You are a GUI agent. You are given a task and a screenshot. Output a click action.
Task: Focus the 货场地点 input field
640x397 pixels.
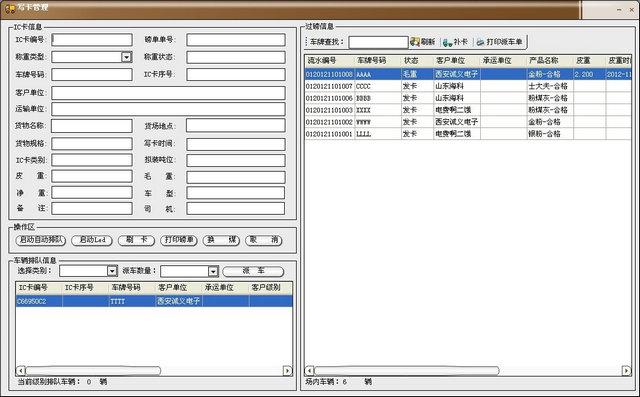click(236, 126)
